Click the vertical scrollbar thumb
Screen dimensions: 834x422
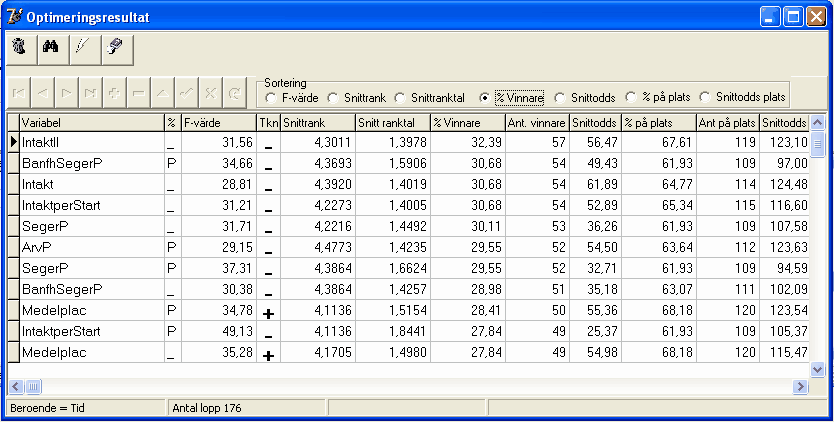pos(818,144)
